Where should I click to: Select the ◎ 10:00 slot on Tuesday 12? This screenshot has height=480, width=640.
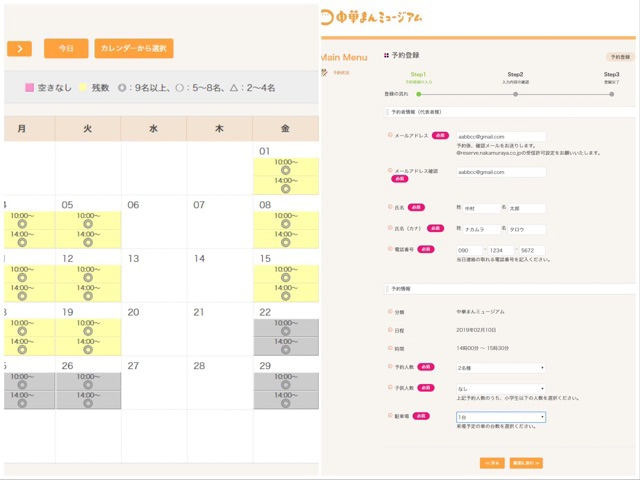click(88, 274)
